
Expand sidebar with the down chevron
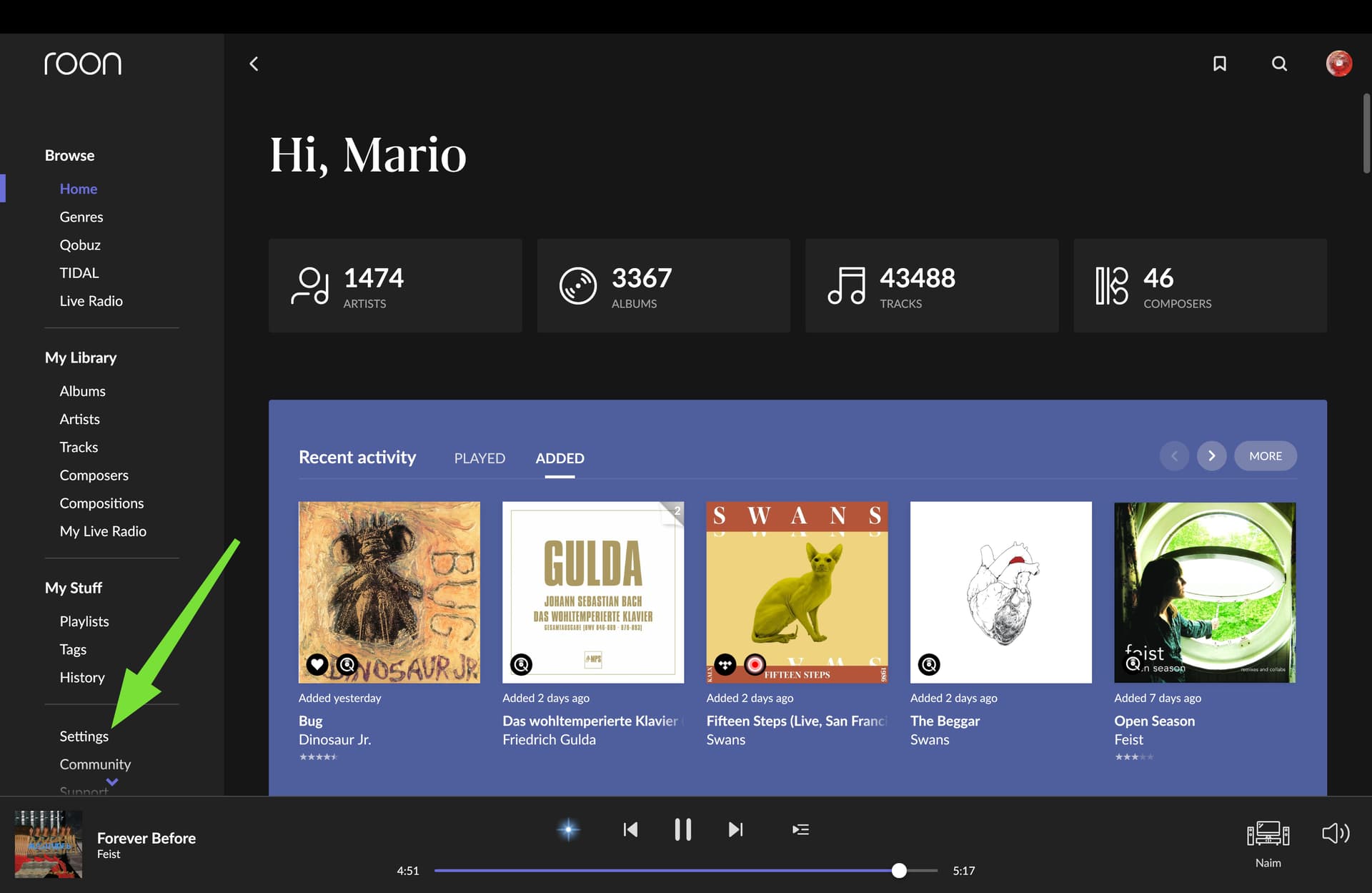coord(112,782)
